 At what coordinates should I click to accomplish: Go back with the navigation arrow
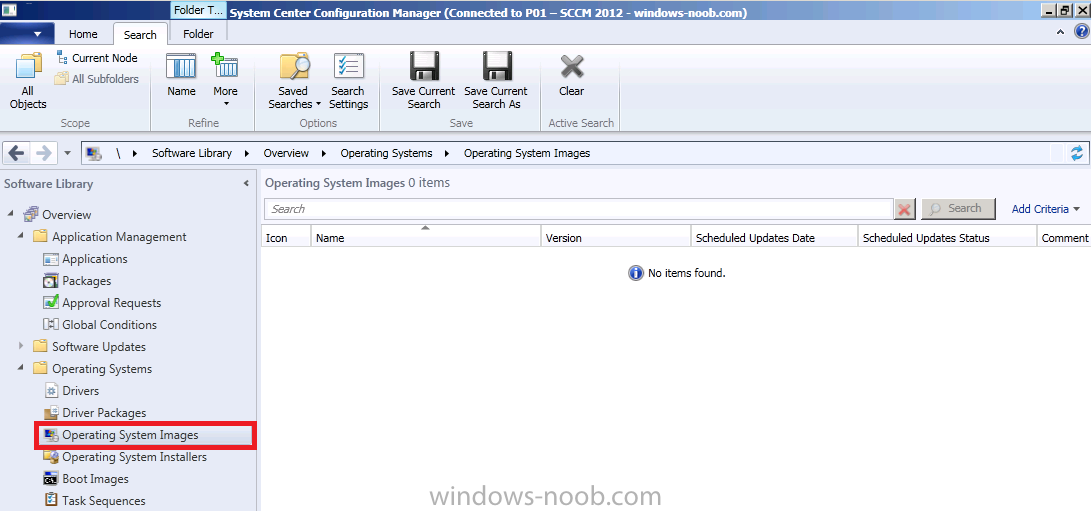(x=17, y=153)
